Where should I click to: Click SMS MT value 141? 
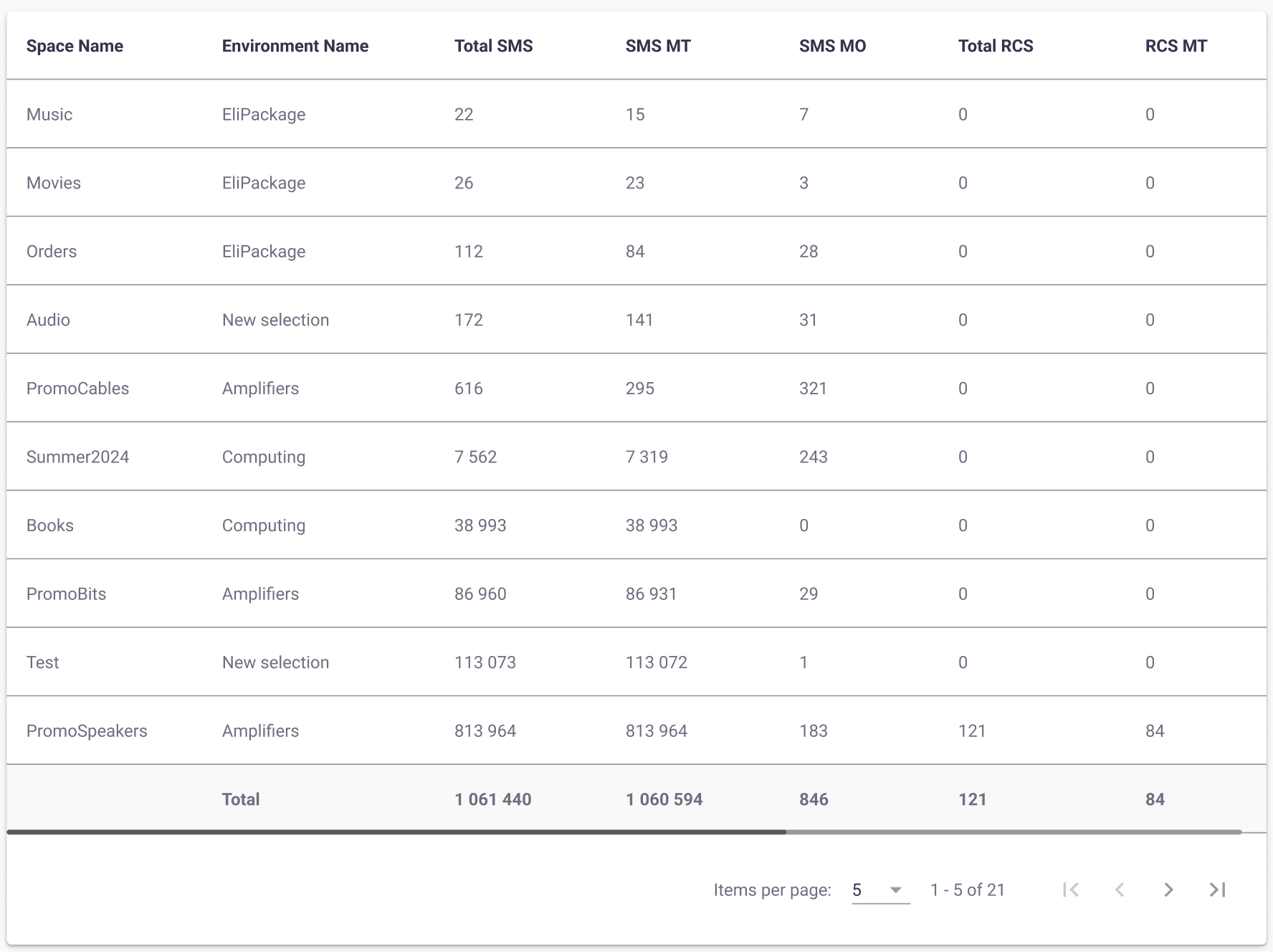[639, 320]
